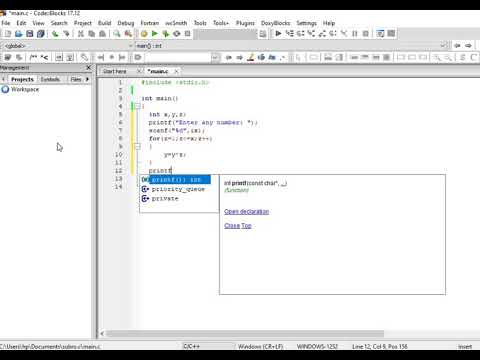Viewport: 480px width, 360px height.
Task: Toggle highlight search matches marker icon
Action: pyautogui.click(x=250, y=57)
